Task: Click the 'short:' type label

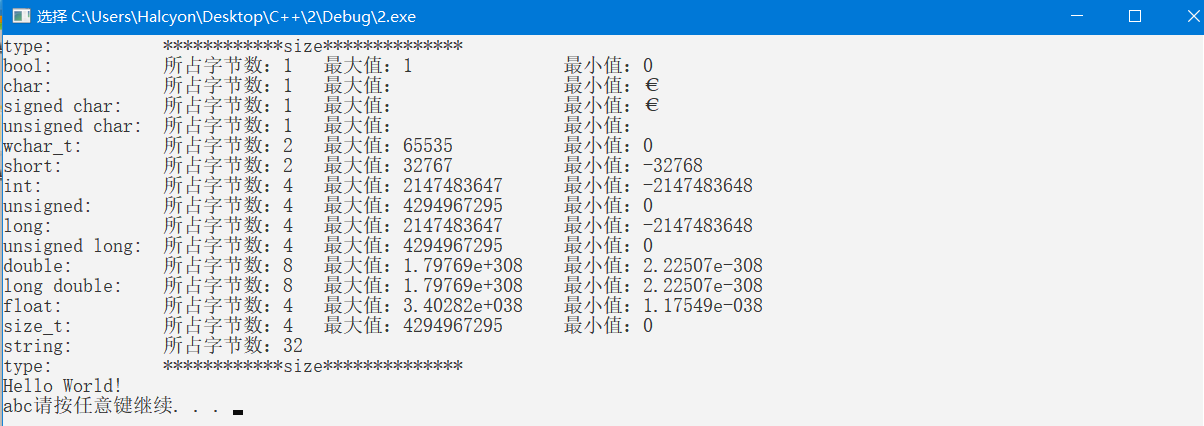Action: pos(33,166)
